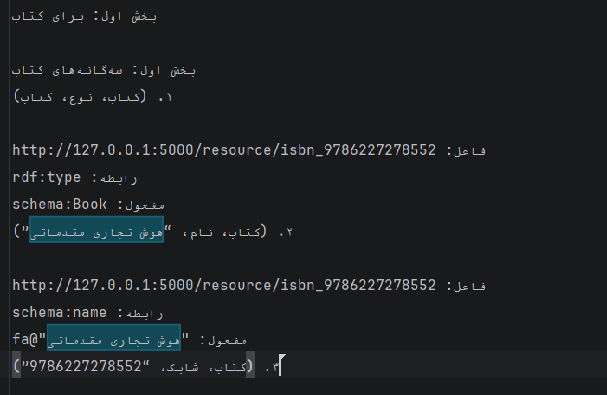The width and height of the screenshot is (607, 395).
Task: Click highlighted 'هوش تجاری مقدماتی' in the numbered line ۲
Action: [x=96, y=232]
